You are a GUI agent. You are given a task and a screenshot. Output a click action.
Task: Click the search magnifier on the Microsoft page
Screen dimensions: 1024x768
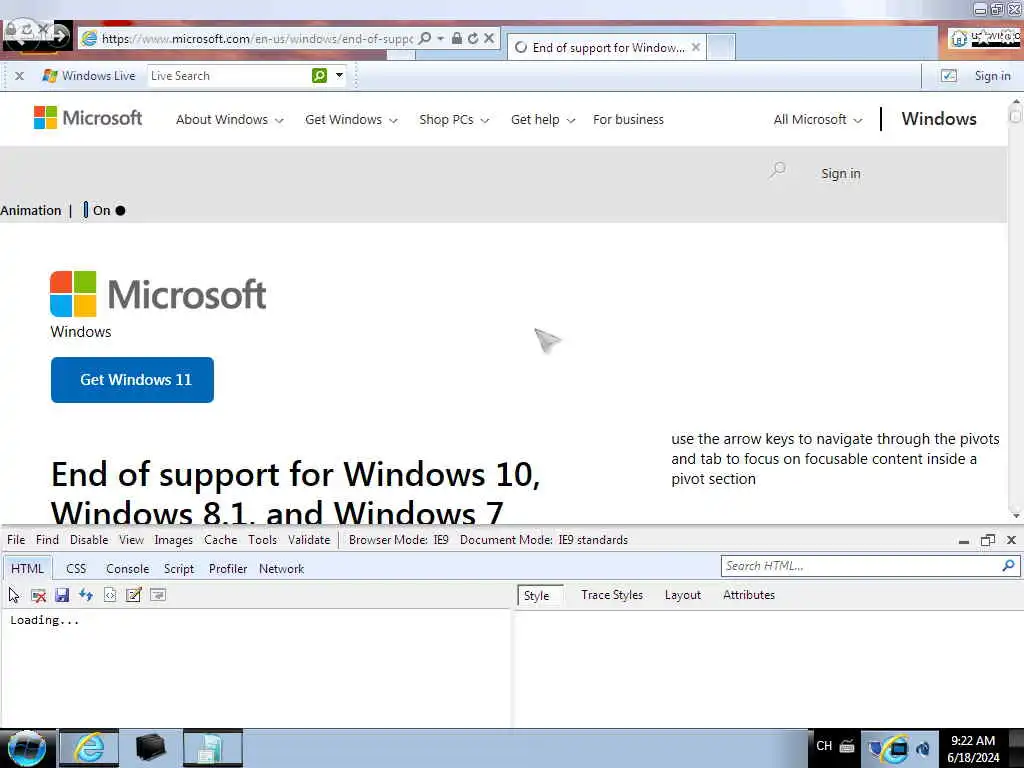pos(777,171)
